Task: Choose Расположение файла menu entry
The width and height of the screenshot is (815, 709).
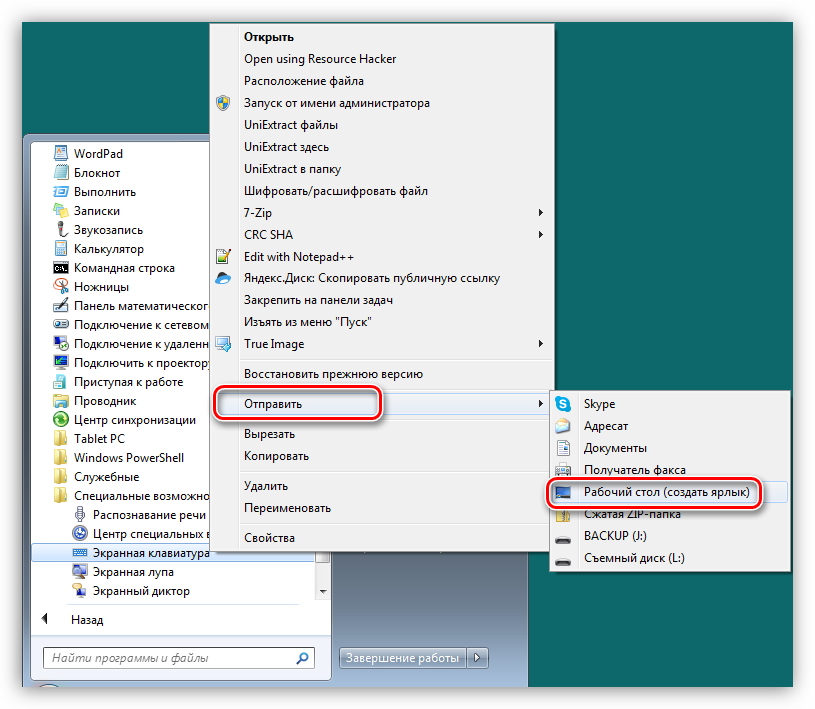Action: click(x=304, y=81)
